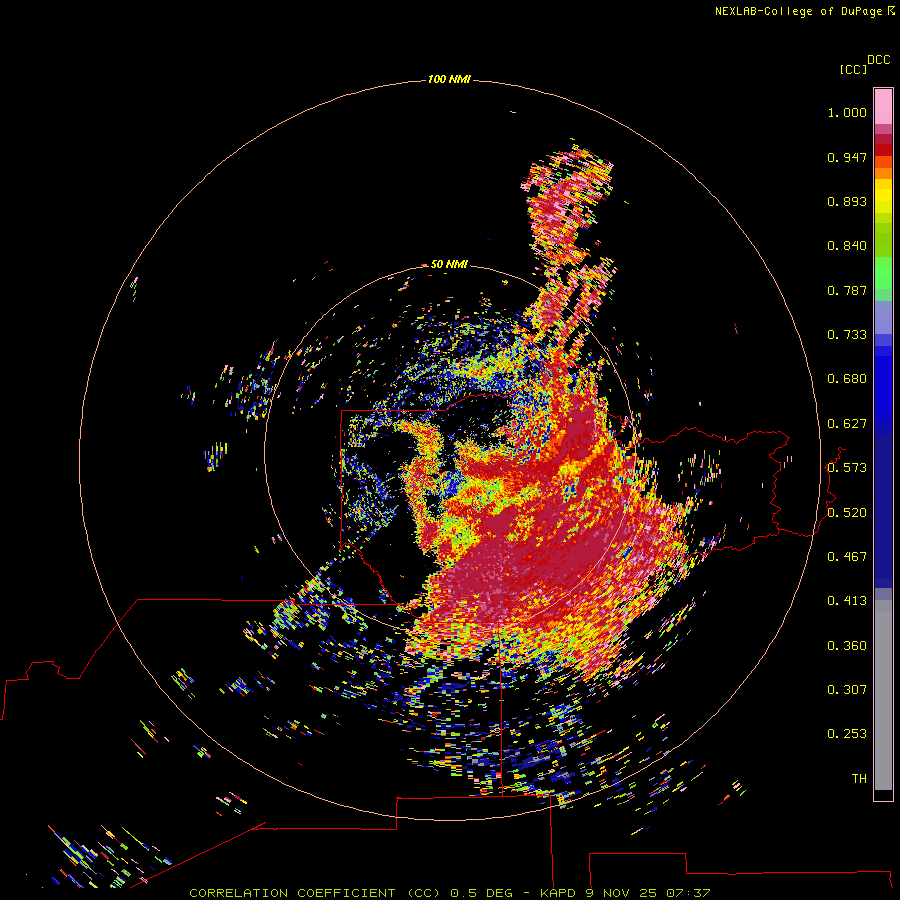900x900 pixels.
Task: Click the 0.360 scale value
Action: (x=847, y=646)
